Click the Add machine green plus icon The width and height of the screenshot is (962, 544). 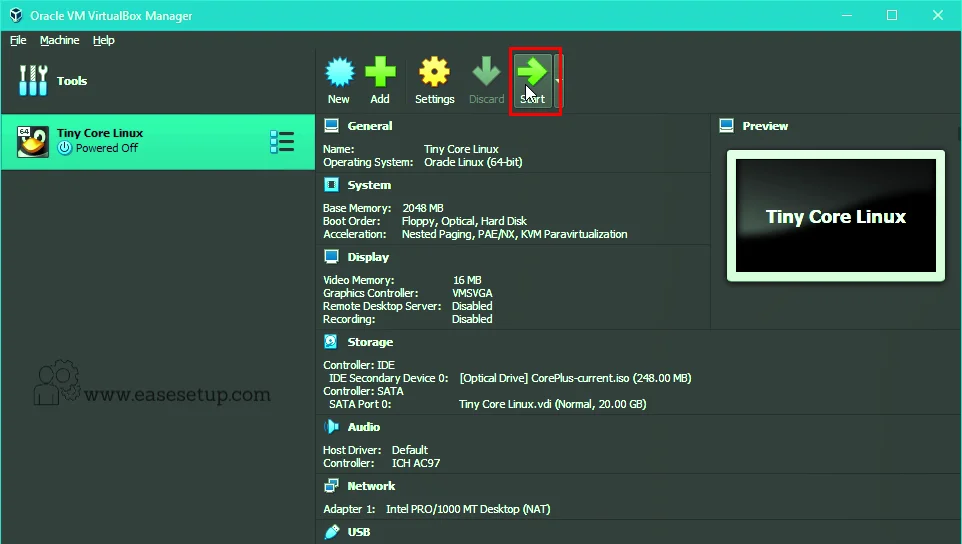click(x=380, y=72)
